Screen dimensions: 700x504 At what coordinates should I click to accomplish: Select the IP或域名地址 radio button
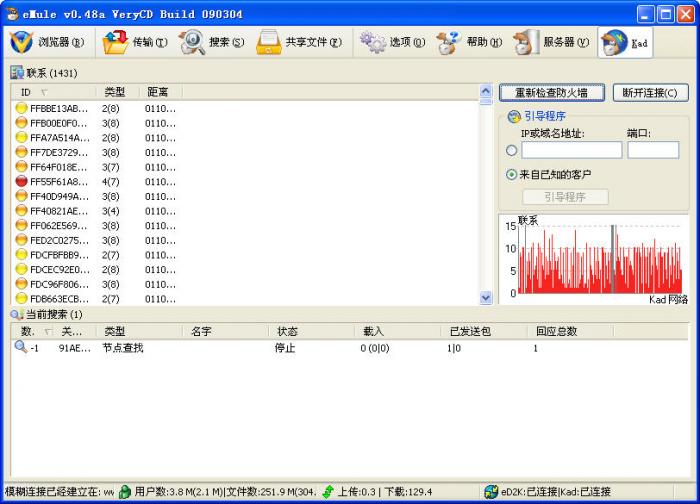(x=512, y=151)
